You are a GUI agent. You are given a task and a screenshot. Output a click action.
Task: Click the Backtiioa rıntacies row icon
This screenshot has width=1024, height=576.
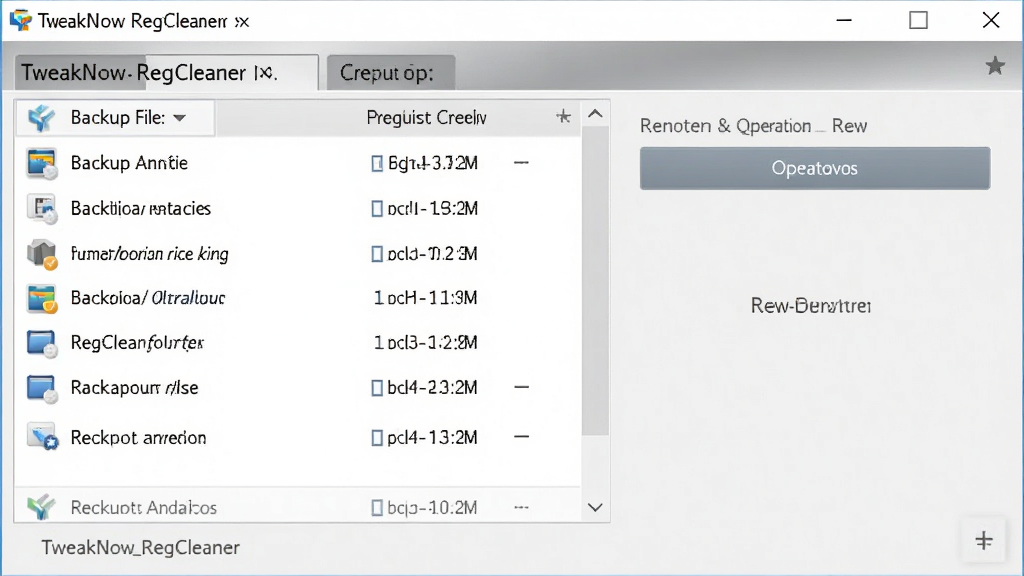coord(42,209)
